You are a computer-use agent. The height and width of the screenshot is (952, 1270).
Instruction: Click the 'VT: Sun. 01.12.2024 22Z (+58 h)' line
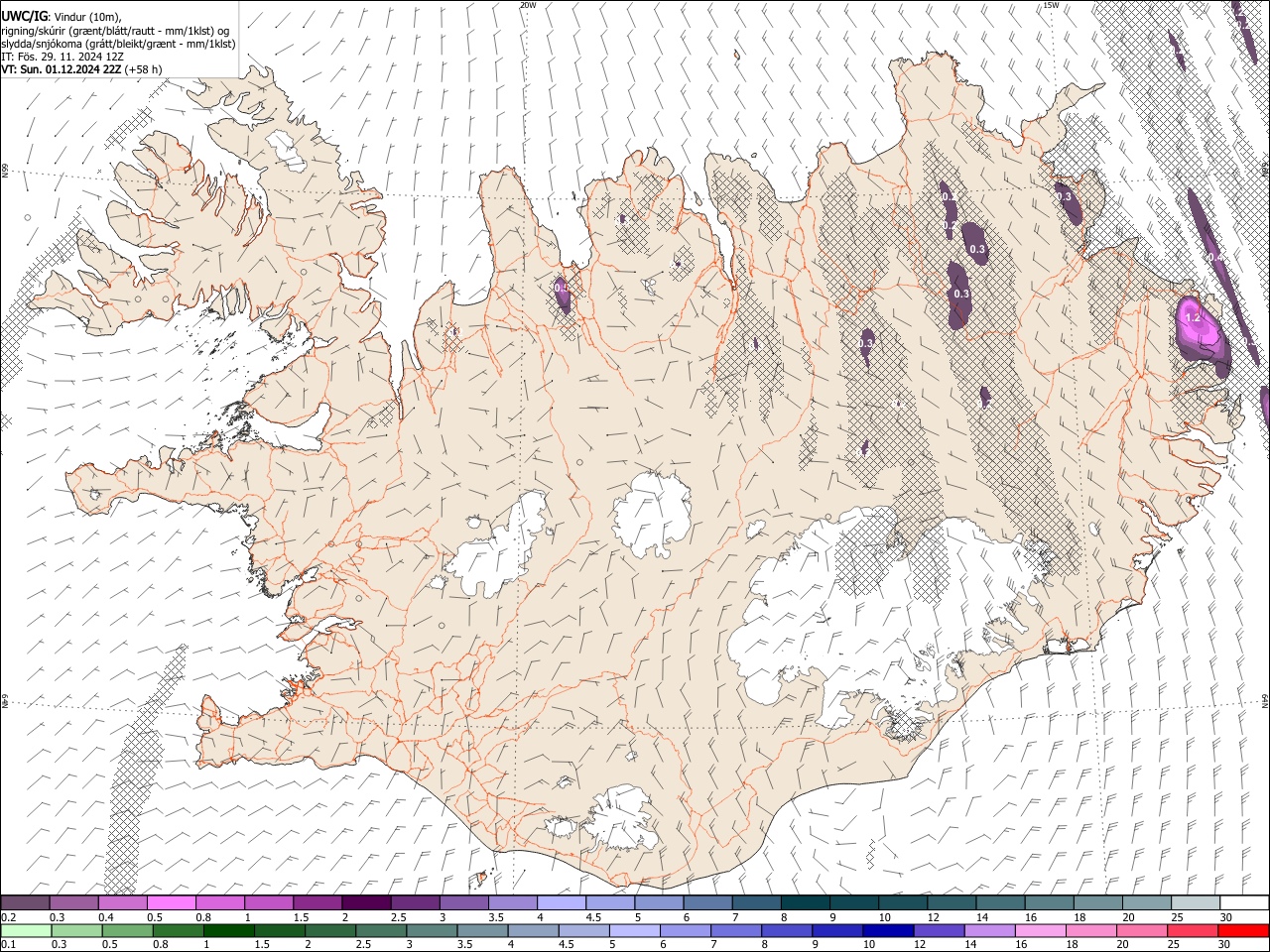[x=81, y=69]
